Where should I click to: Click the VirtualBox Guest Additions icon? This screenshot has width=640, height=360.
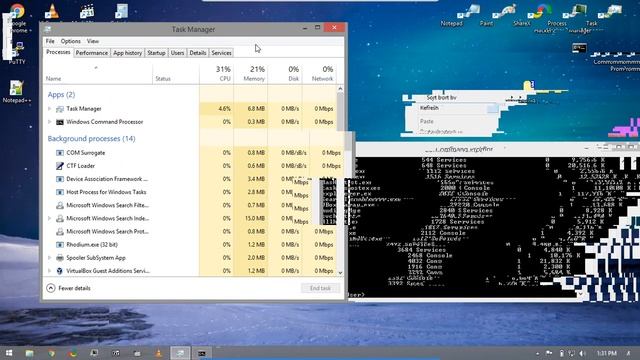[x=60, y=271]
